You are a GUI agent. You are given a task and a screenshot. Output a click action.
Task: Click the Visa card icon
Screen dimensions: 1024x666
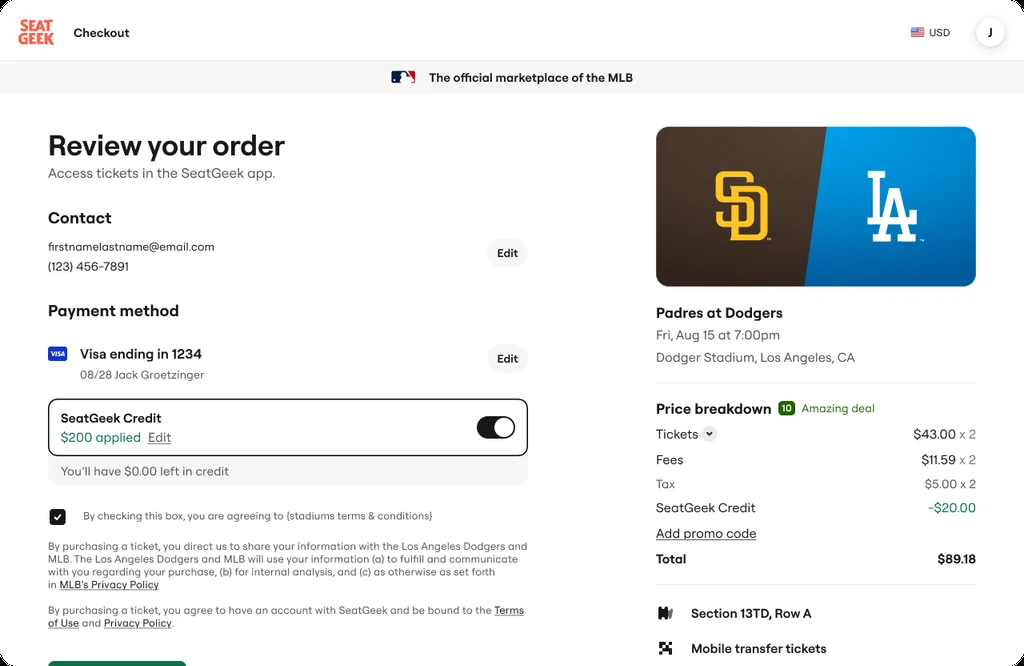click(57, 354)
